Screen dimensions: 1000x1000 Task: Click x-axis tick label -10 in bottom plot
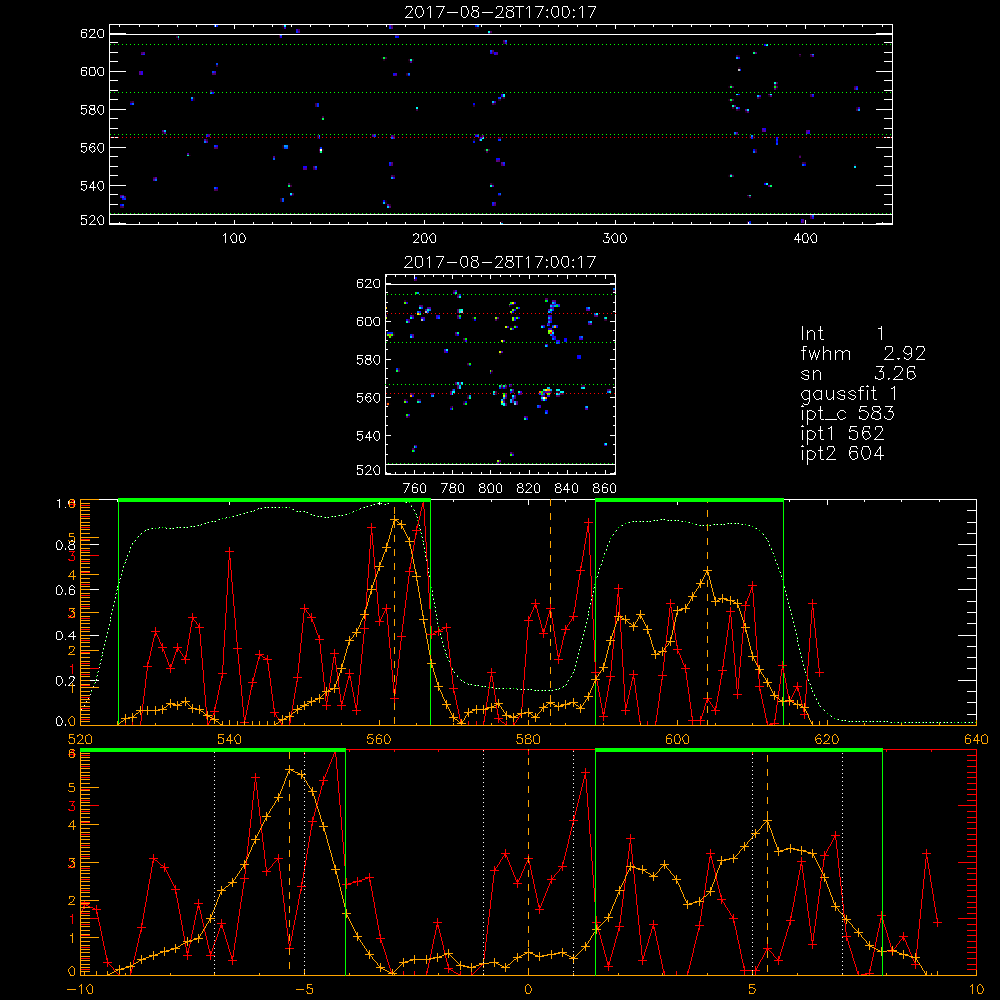point(80,990)
